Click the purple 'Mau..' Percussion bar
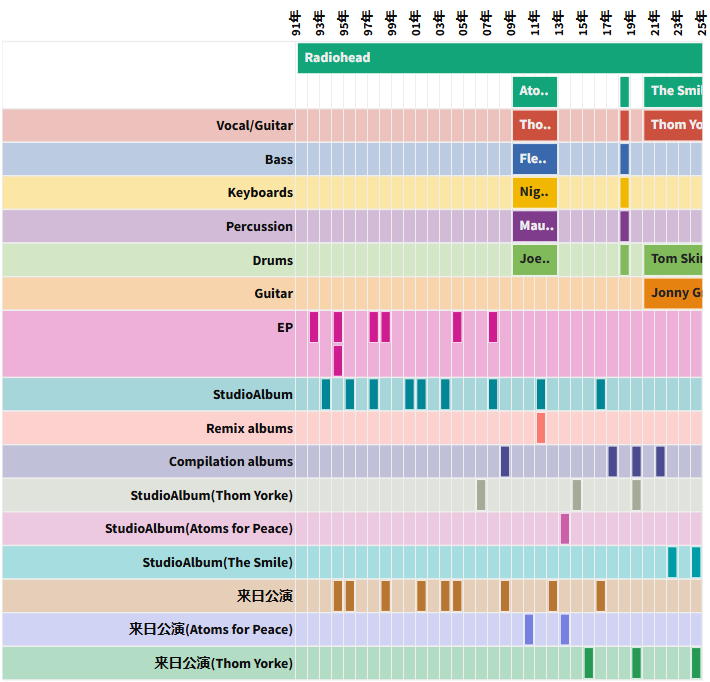Viewport: 710px width, 682px height. (535, 226)
